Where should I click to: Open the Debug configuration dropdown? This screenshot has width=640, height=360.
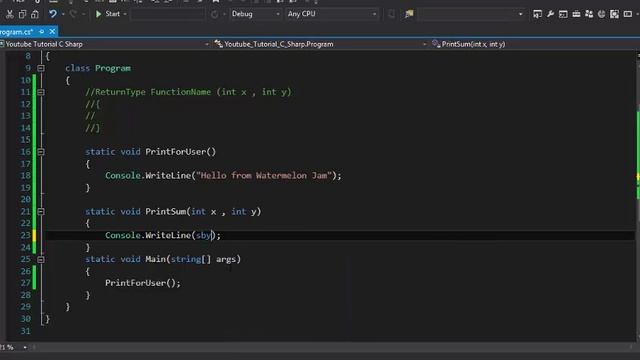pos(255,14)
